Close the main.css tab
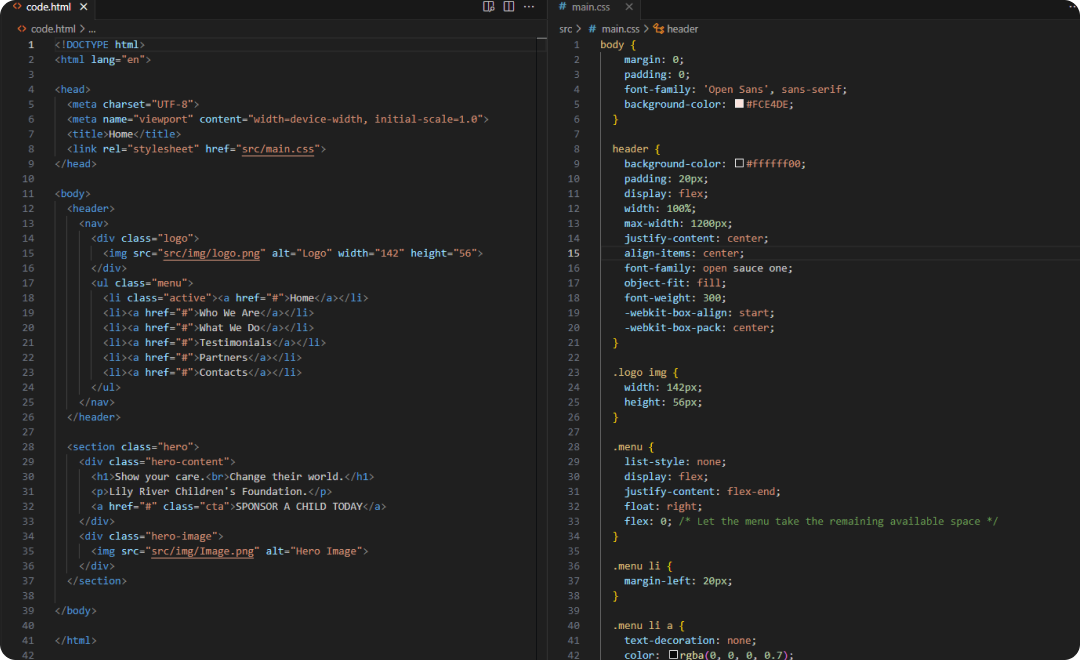1080x660 pixels. pyautogui.click(x=628, y=7)
